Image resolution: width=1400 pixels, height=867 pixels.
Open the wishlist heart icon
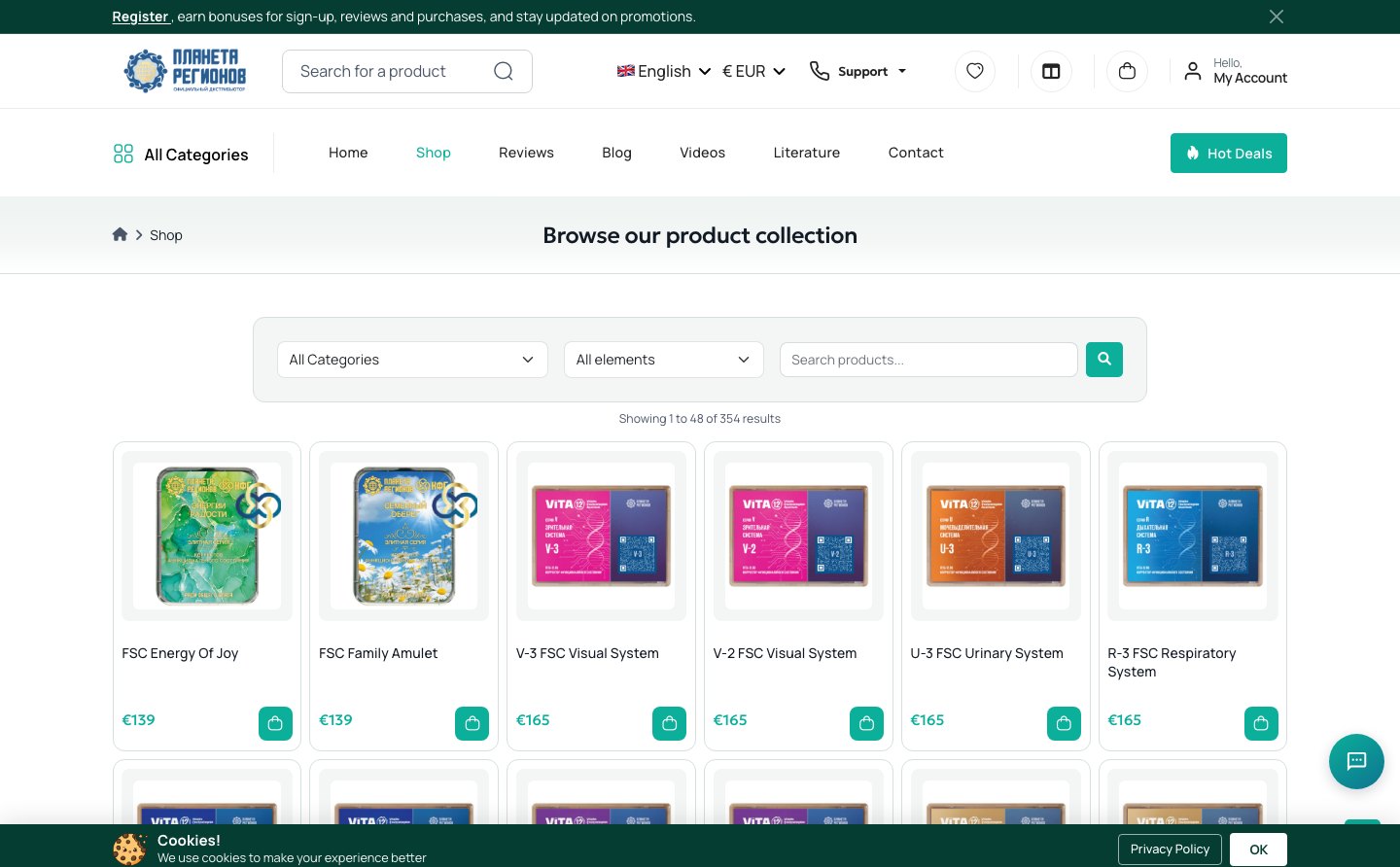(975, 71)
